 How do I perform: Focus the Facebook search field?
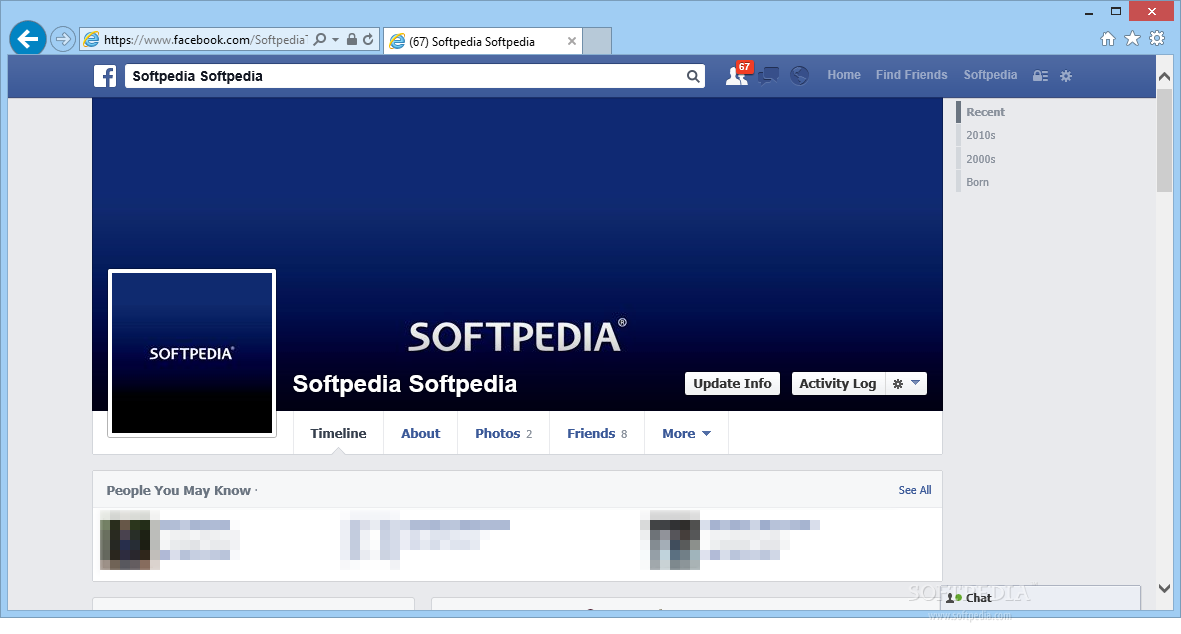pos(414,76)
